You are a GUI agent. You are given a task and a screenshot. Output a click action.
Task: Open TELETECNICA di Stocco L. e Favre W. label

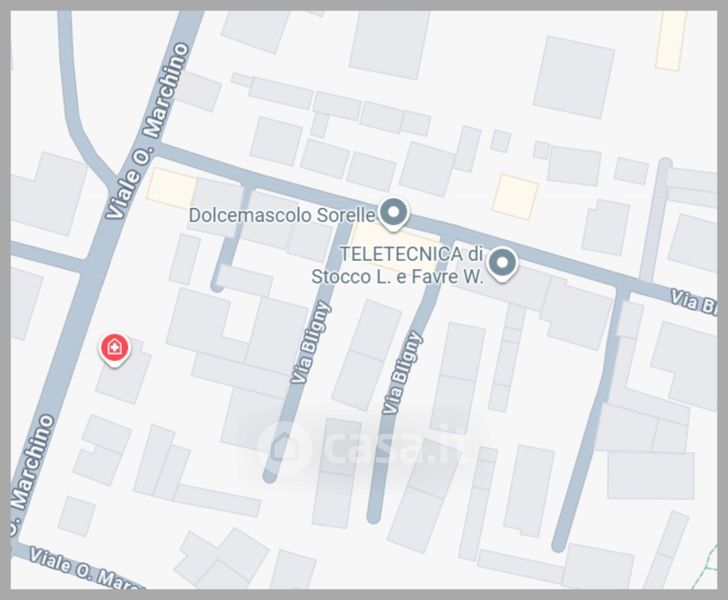pos(397,266)
